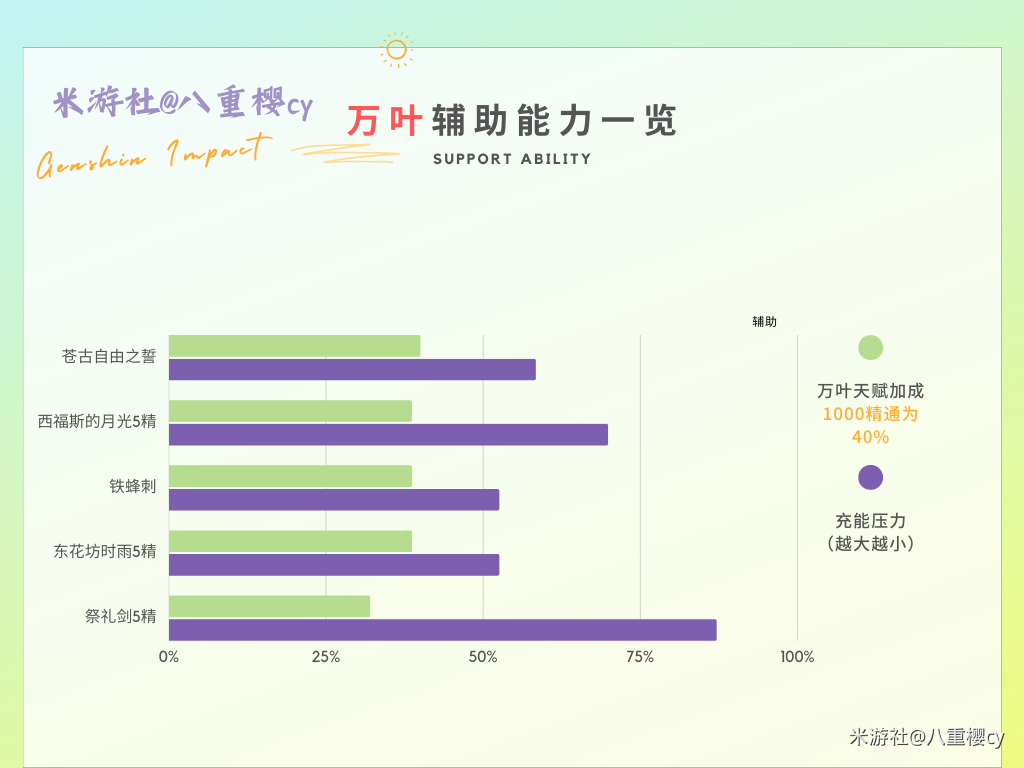Viewport: 1024px width, 768px height.
Task: Click purple bar for 东花坊时雨5精
Action: pyautogui.click(x=334, y=565)
